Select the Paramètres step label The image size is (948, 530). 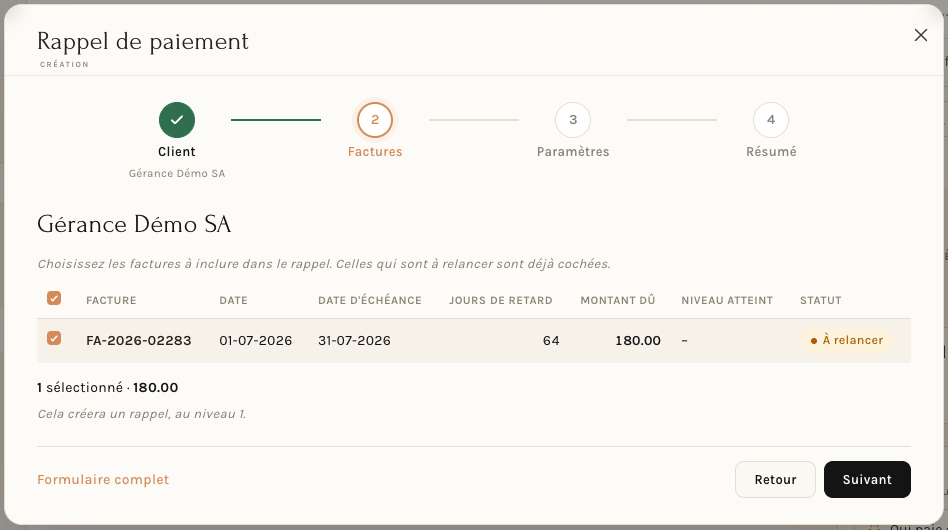pyautogui.click(x=573, y=152)
